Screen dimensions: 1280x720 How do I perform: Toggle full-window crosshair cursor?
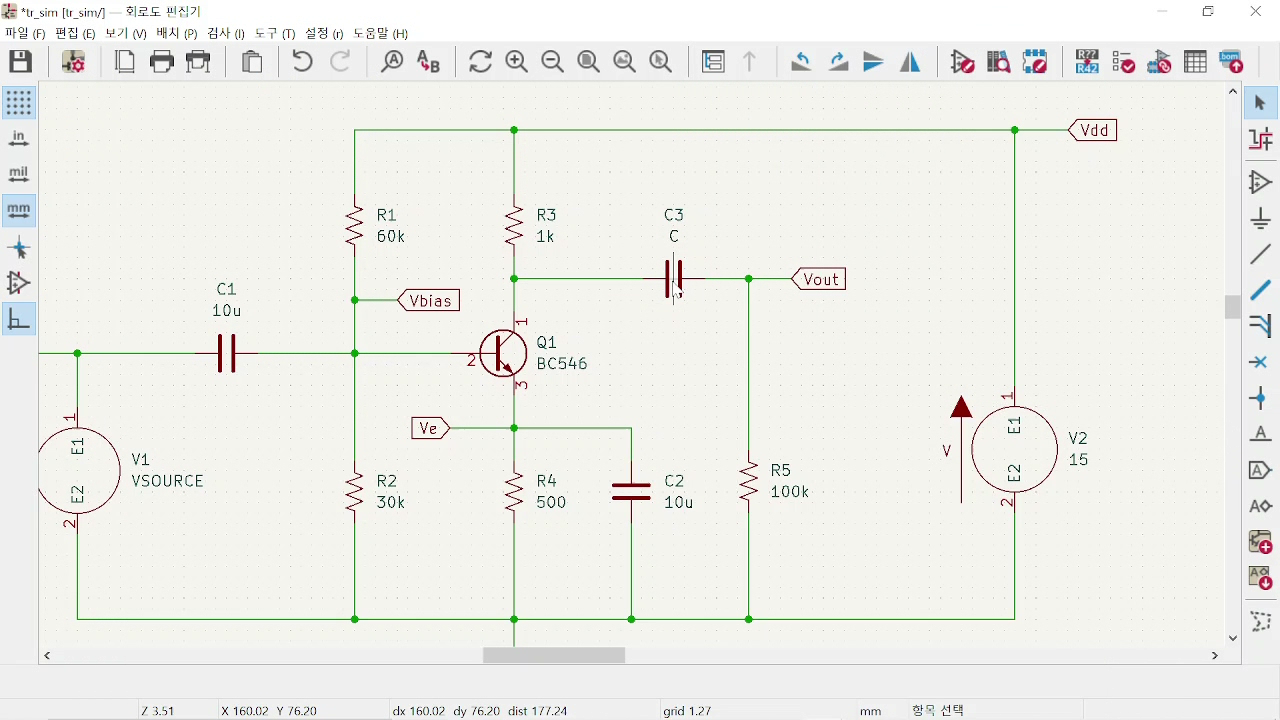point(18,247)
